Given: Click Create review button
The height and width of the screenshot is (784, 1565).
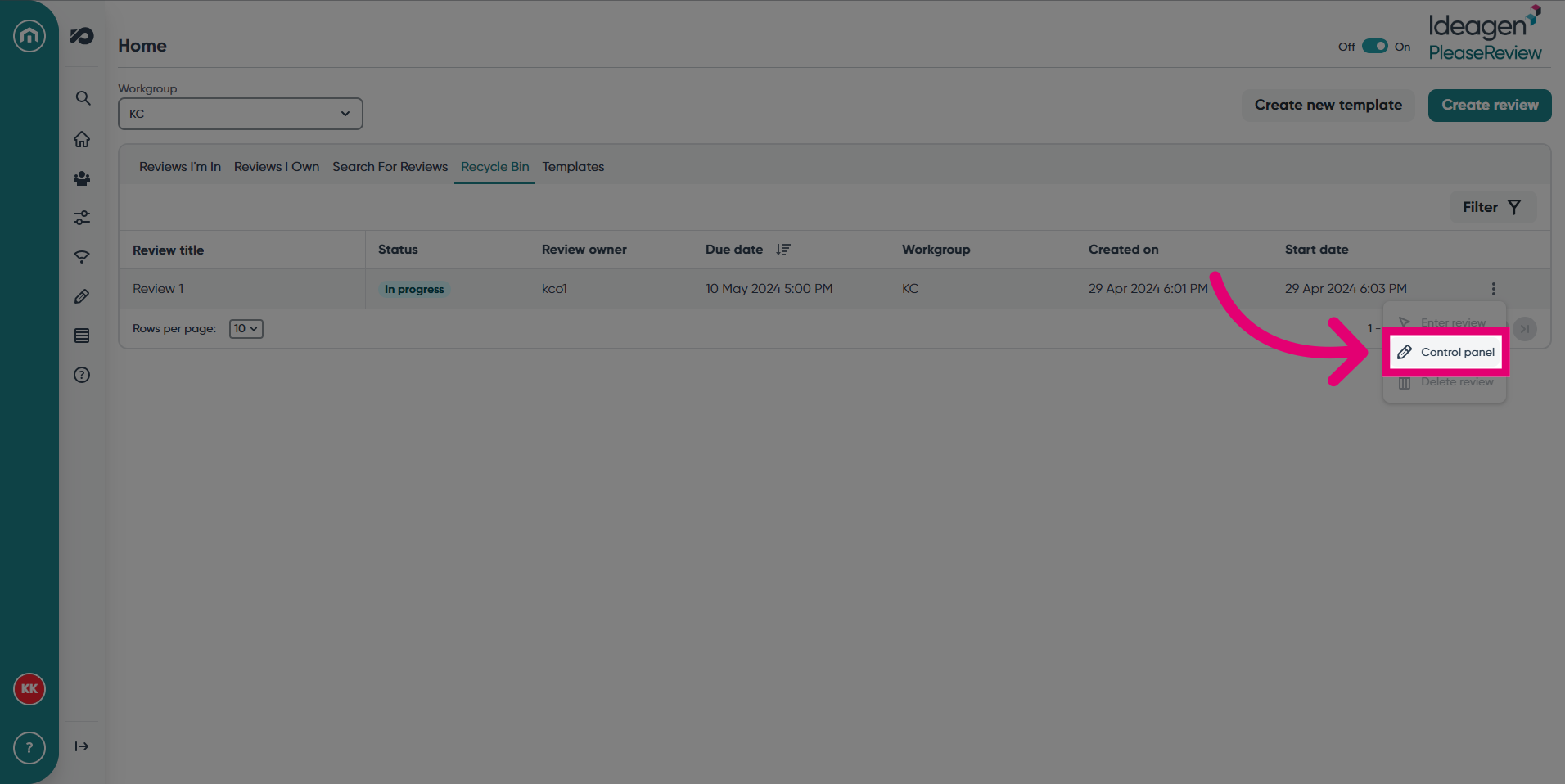Looking at the screenshot, I should (x=1490, y=106).
